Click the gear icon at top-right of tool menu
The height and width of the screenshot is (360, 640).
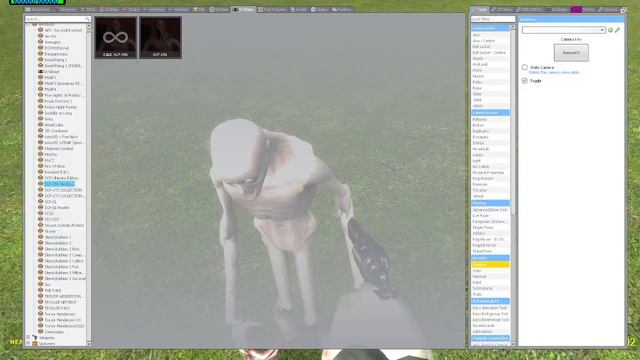623,10
